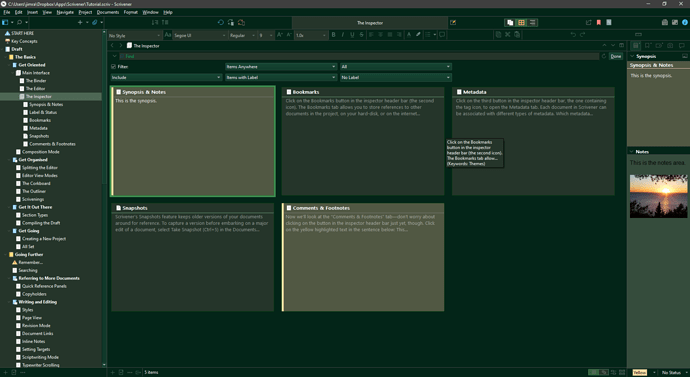Select START HERE in the binder
The height and width of the screenshot is (377, 690).
coord(22,33)
